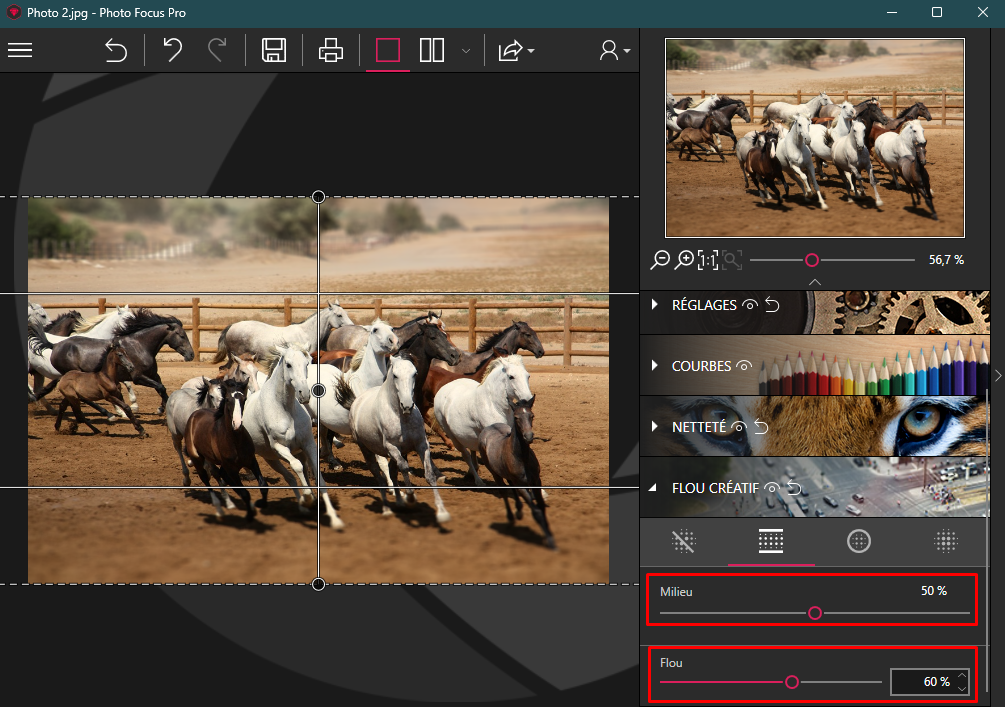Click the top blur boundary handle

coord(319,197)
